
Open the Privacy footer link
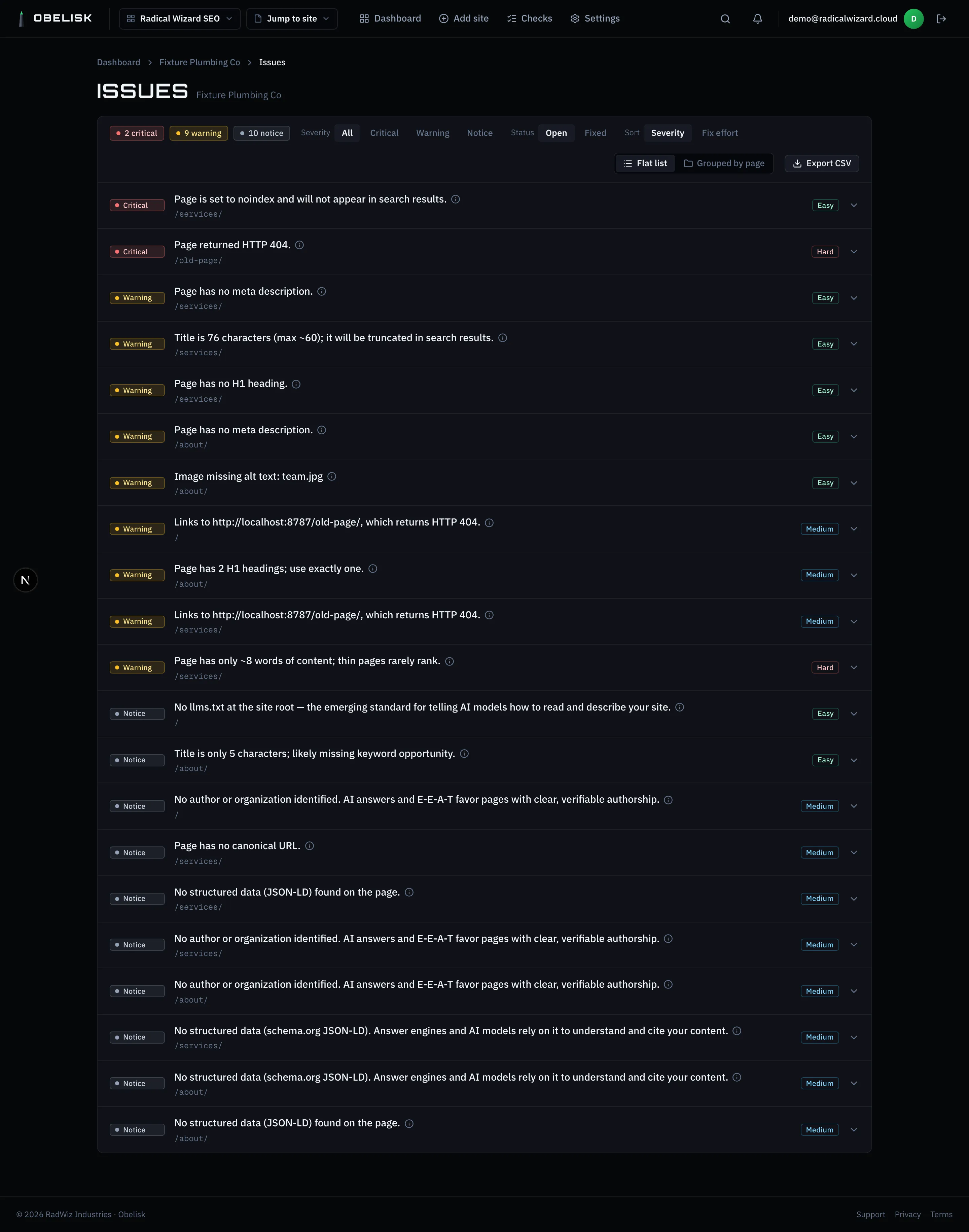point(908,1215)
